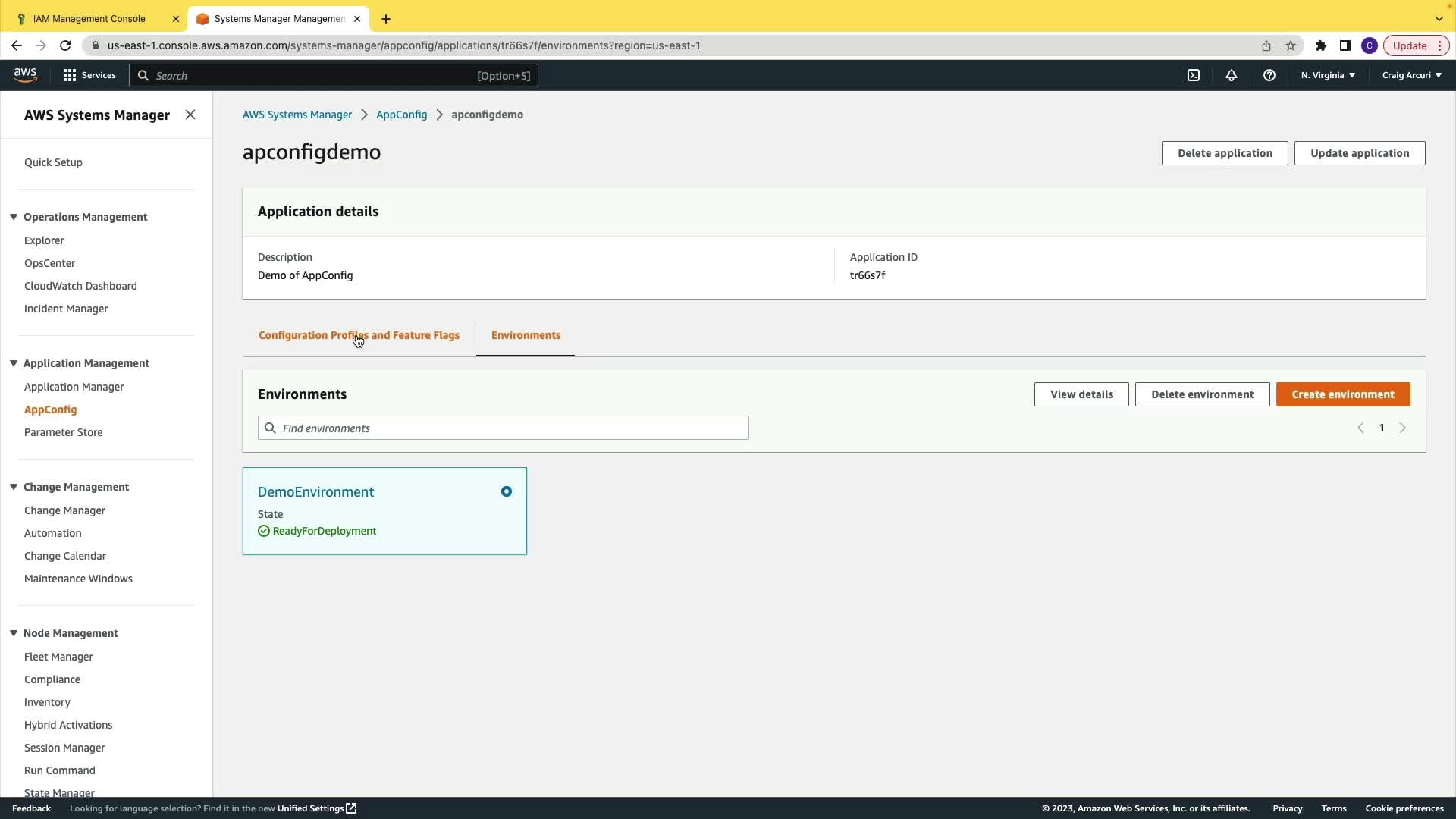Open the N. Virginia region dropdown
Image resolution: width=1456 pixels, height=819 pixels.
1328,75
